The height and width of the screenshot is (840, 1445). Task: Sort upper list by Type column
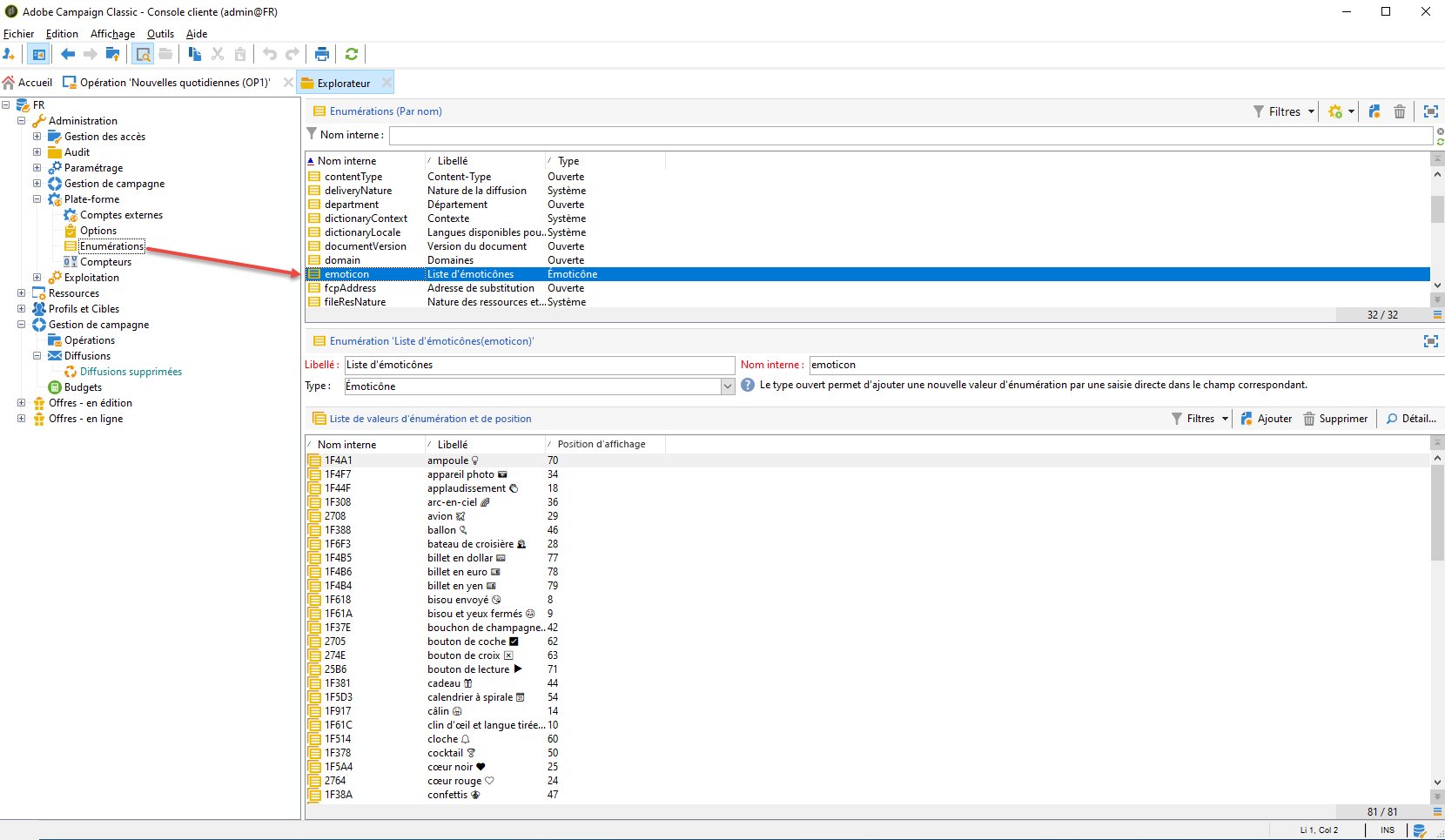pyautogui.click(x=606, y=161)
